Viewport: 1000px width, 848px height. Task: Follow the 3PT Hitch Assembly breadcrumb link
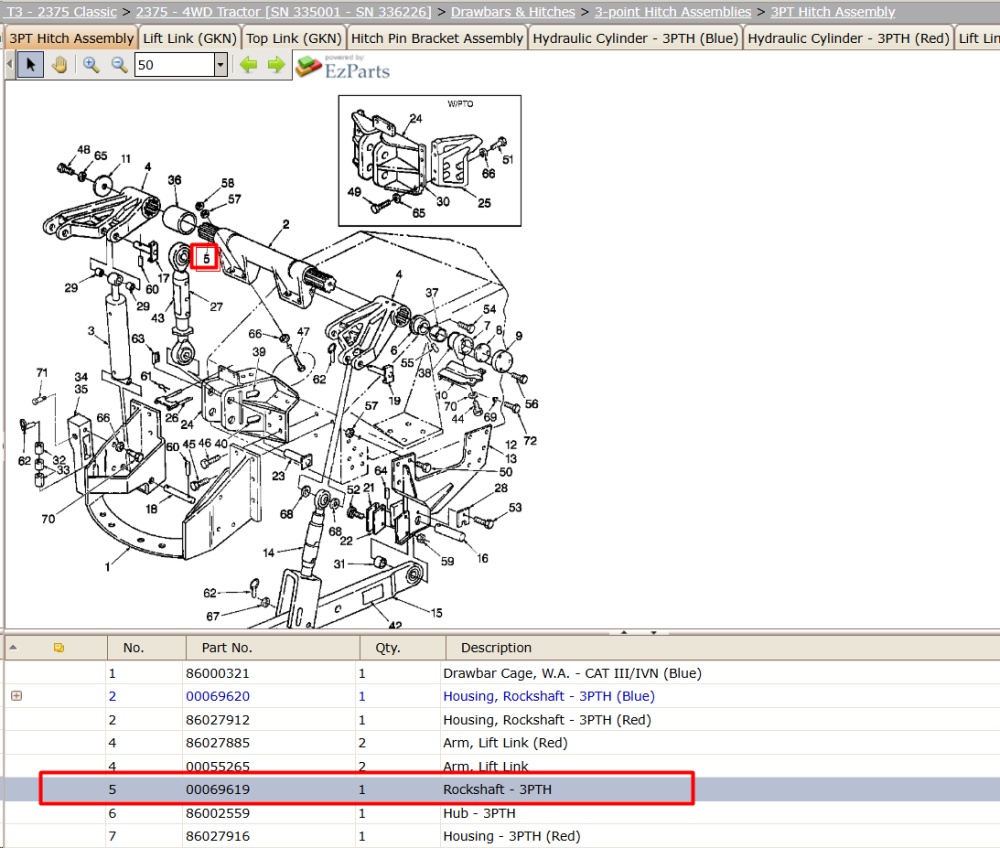pyautogui.click(x=833, y=11)
